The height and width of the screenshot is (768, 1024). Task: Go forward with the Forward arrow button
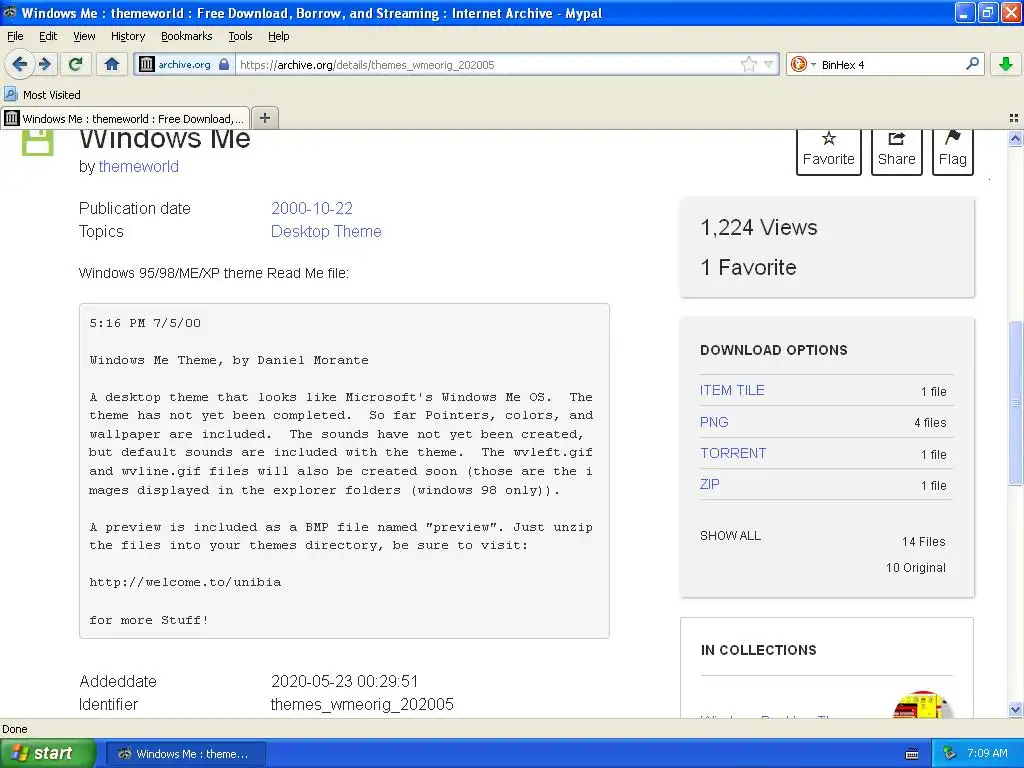pos(45,64)
